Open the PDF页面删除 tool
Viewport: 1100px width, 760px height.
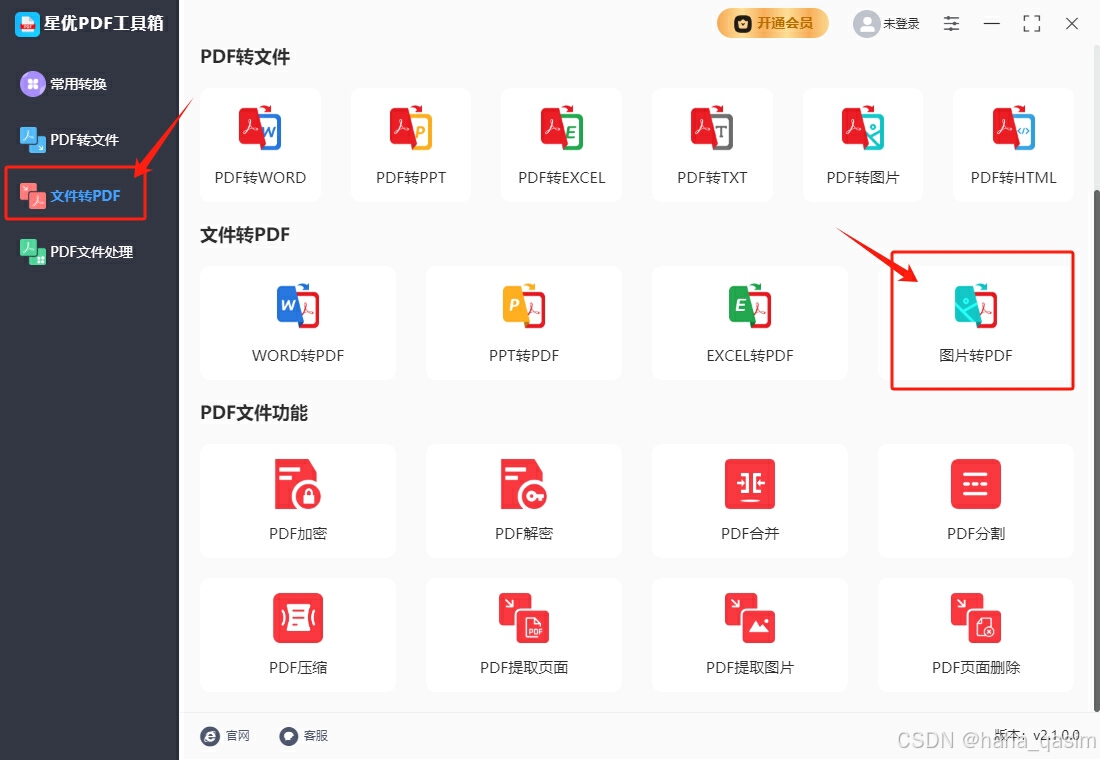point(976,635)
